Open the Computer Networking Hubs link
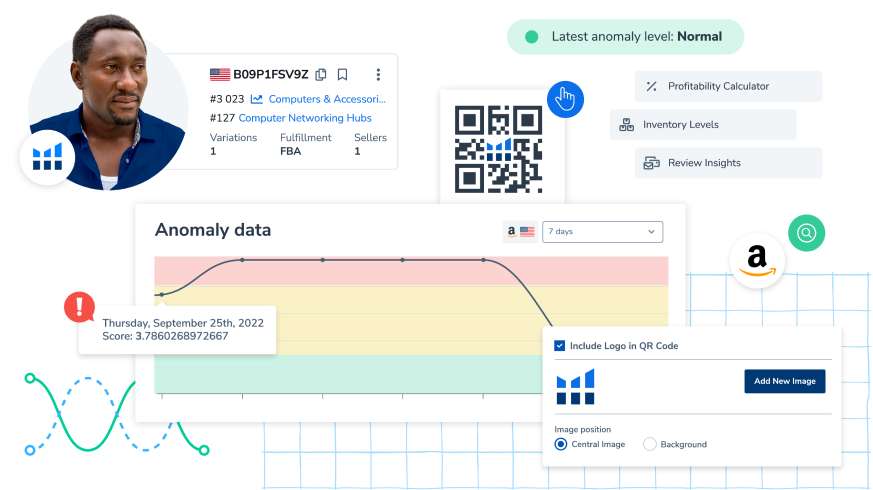873x490 pixels. point(304,118)
